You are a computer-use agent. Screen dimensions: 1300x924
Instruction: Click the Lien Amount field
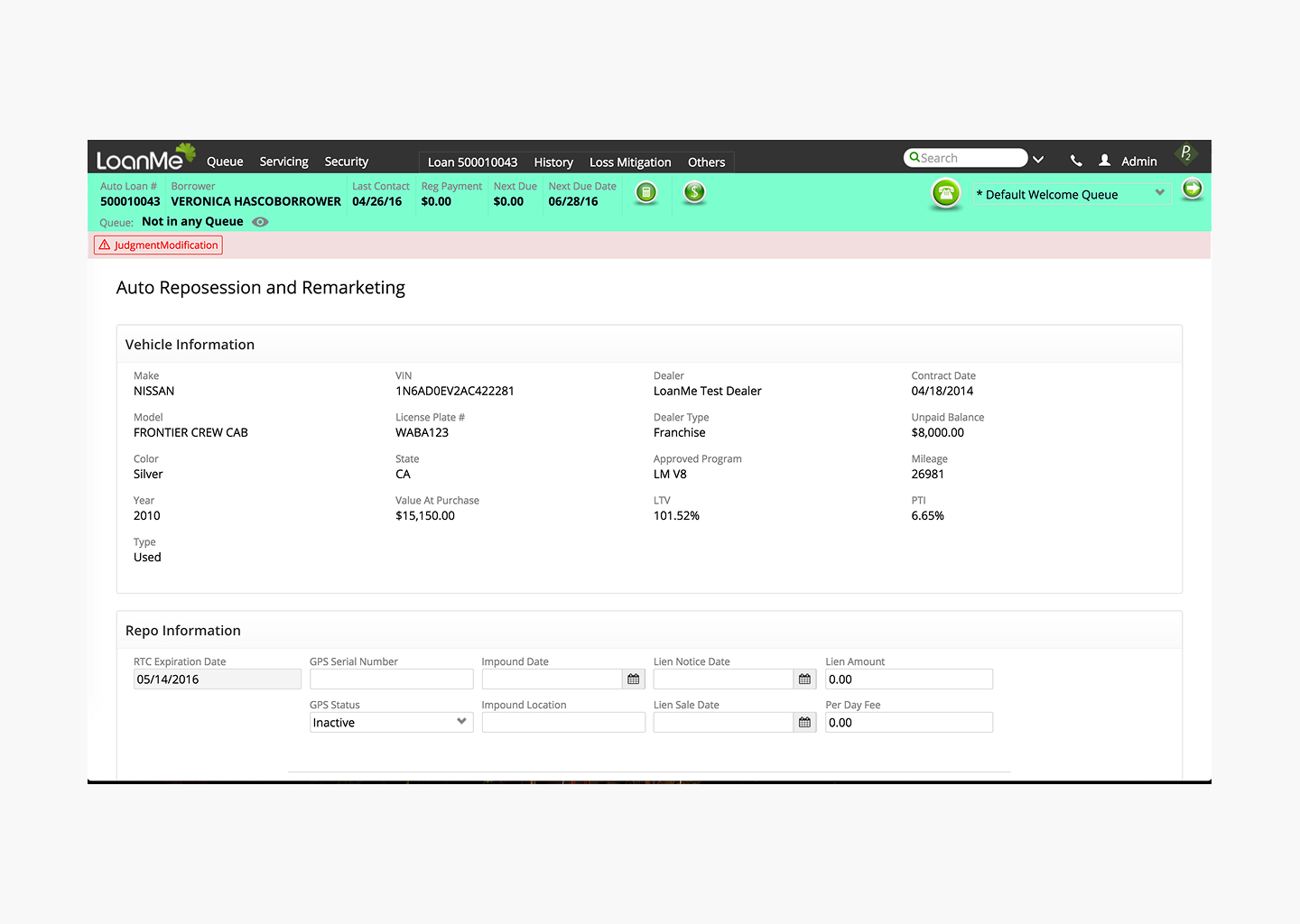tap(909, 679)
